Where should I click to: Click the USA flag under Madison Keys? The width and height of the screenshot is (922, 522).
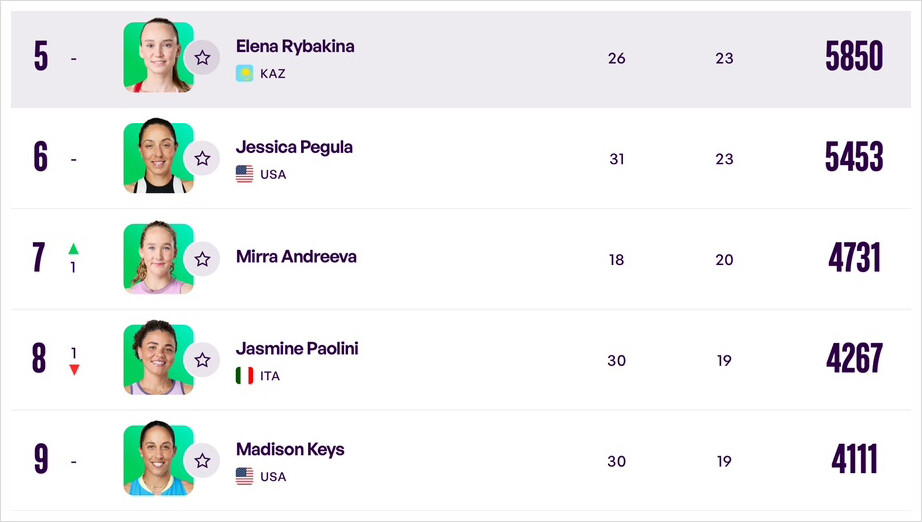pos(244,476)
